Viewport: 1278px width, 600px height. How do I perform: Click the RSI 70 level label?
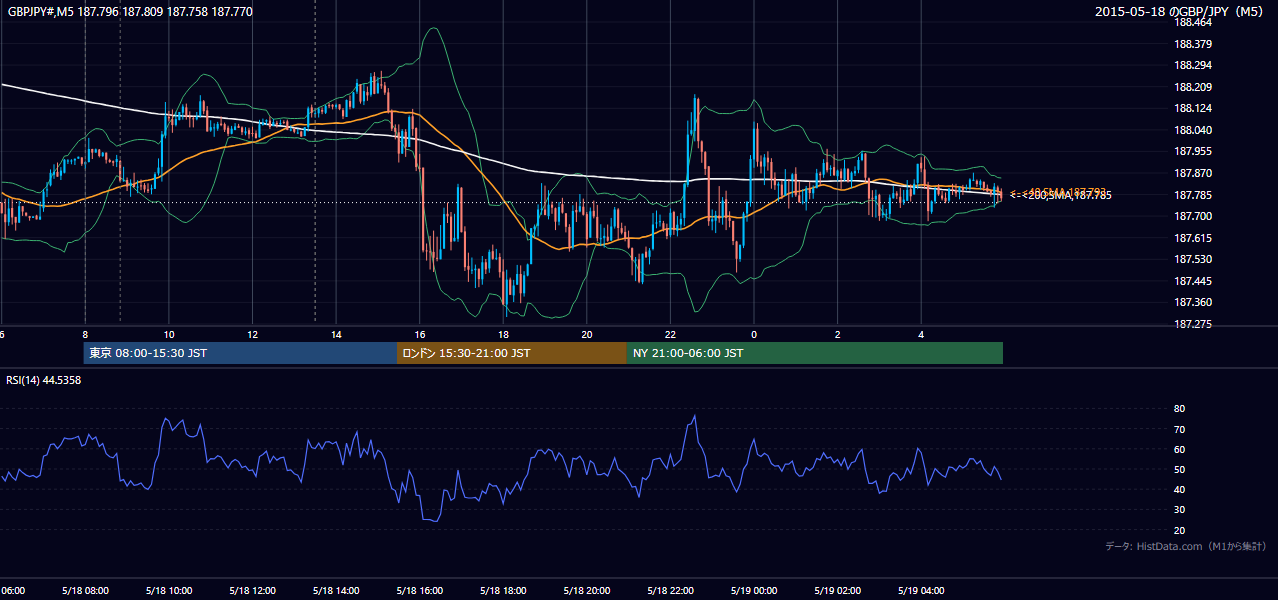coord(1180,429)
